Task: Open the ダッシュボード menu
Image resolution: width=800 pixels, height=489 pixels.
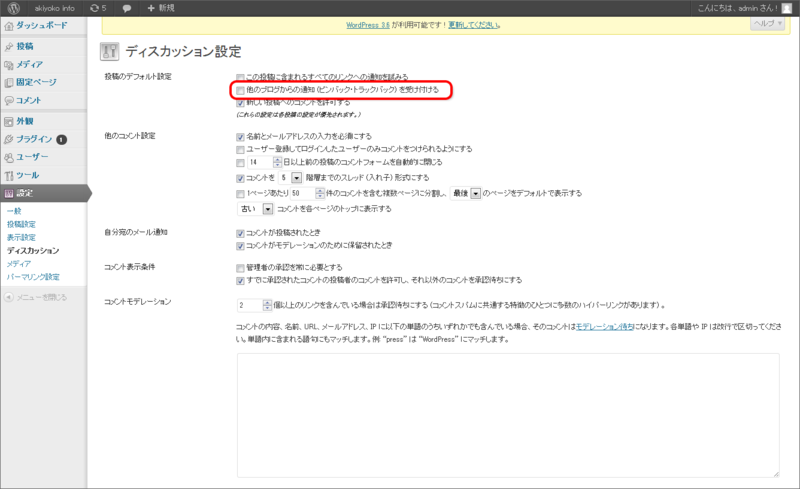Action: click(43, 26)
